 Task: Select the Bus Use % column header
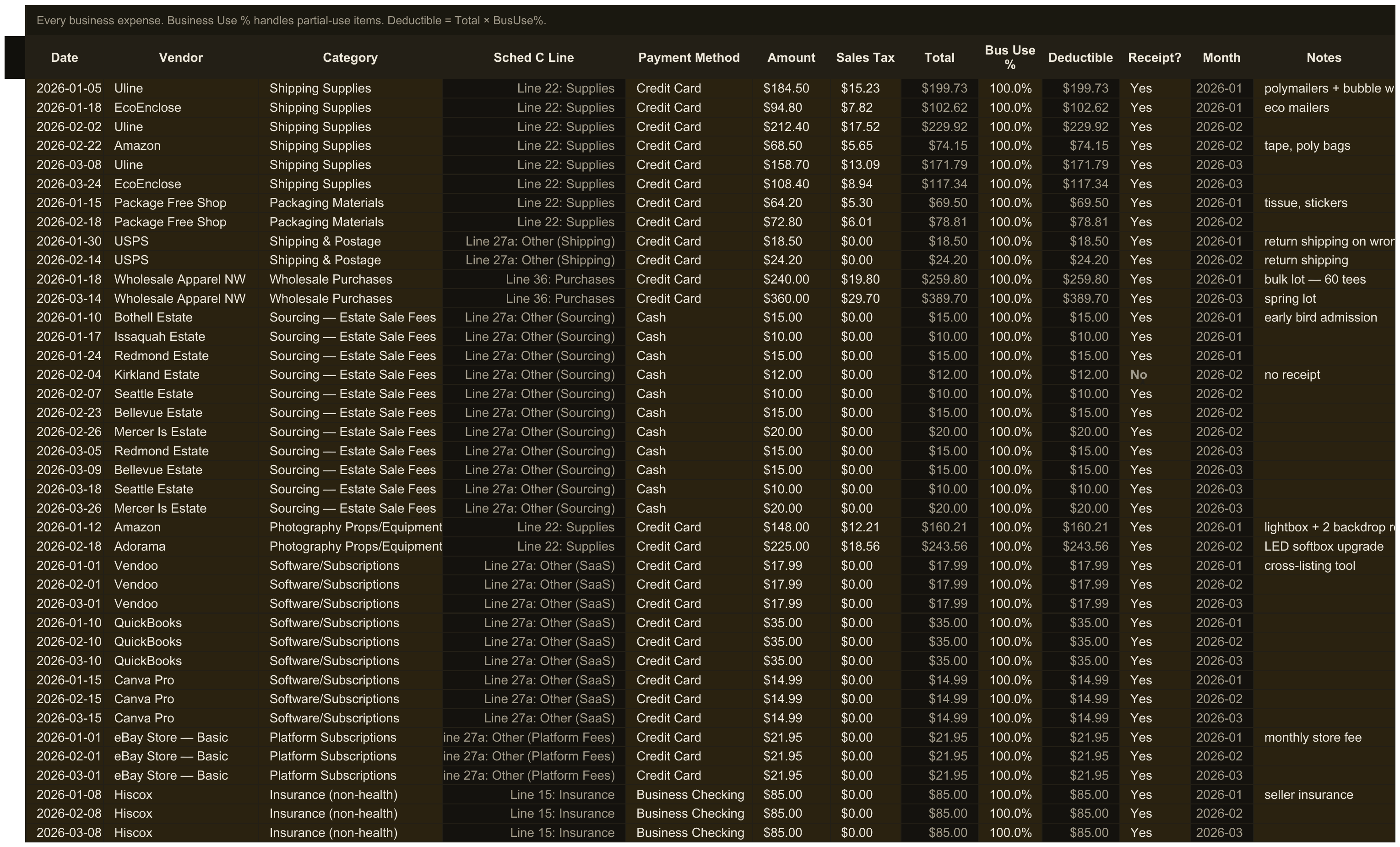(x=1009, y=57)
